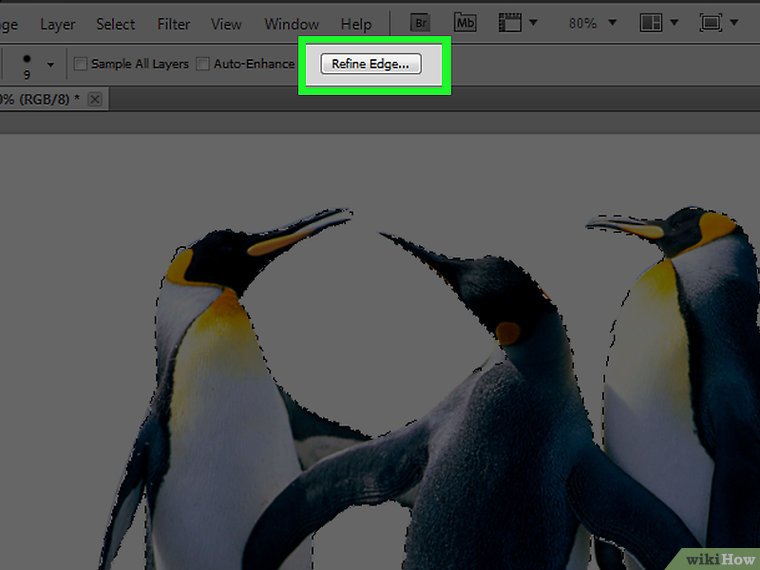Launch Adobe Bridge from the Br icon
760x570 pixels.
423,22
